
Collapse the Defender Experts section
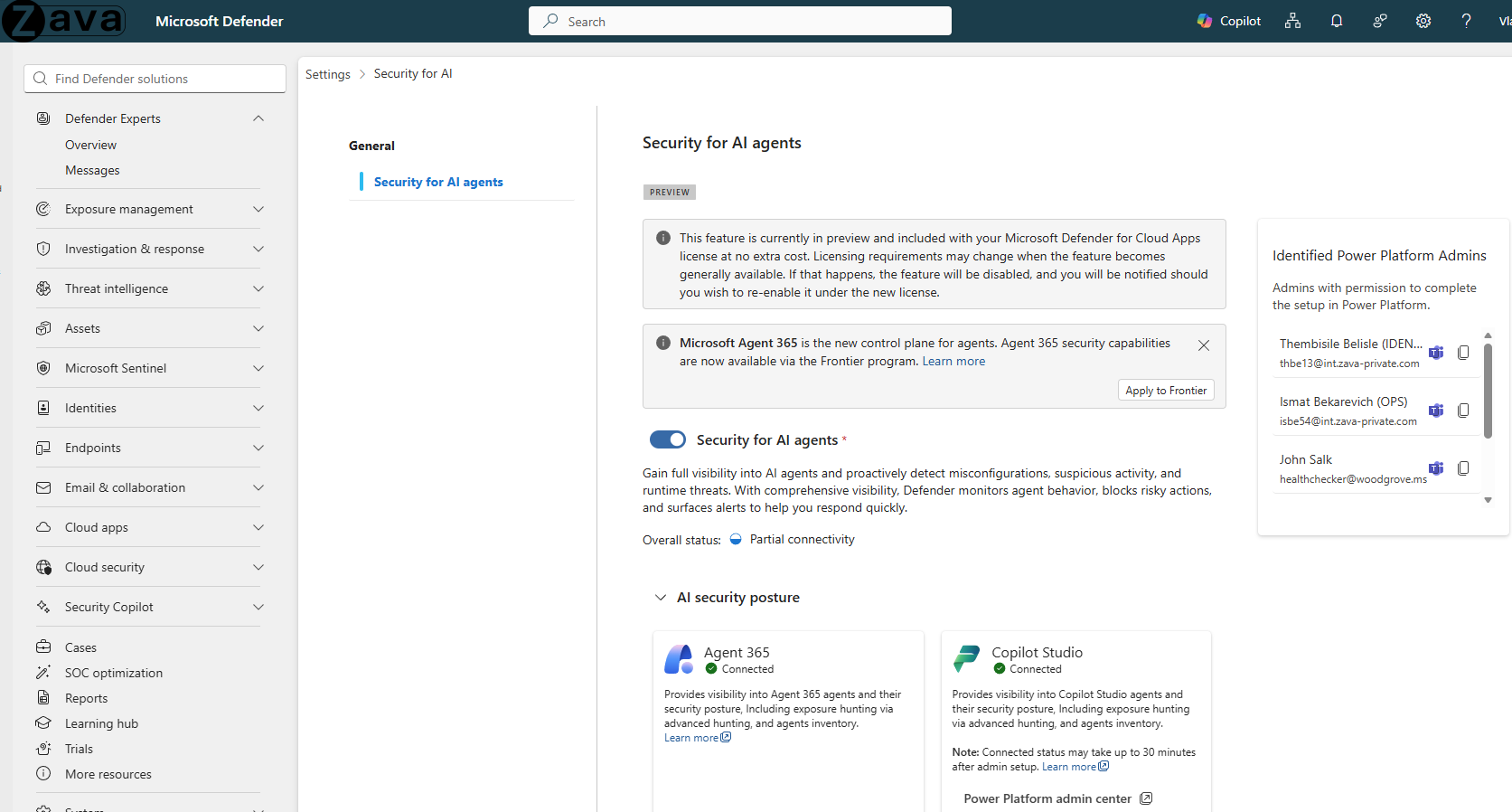258,118
